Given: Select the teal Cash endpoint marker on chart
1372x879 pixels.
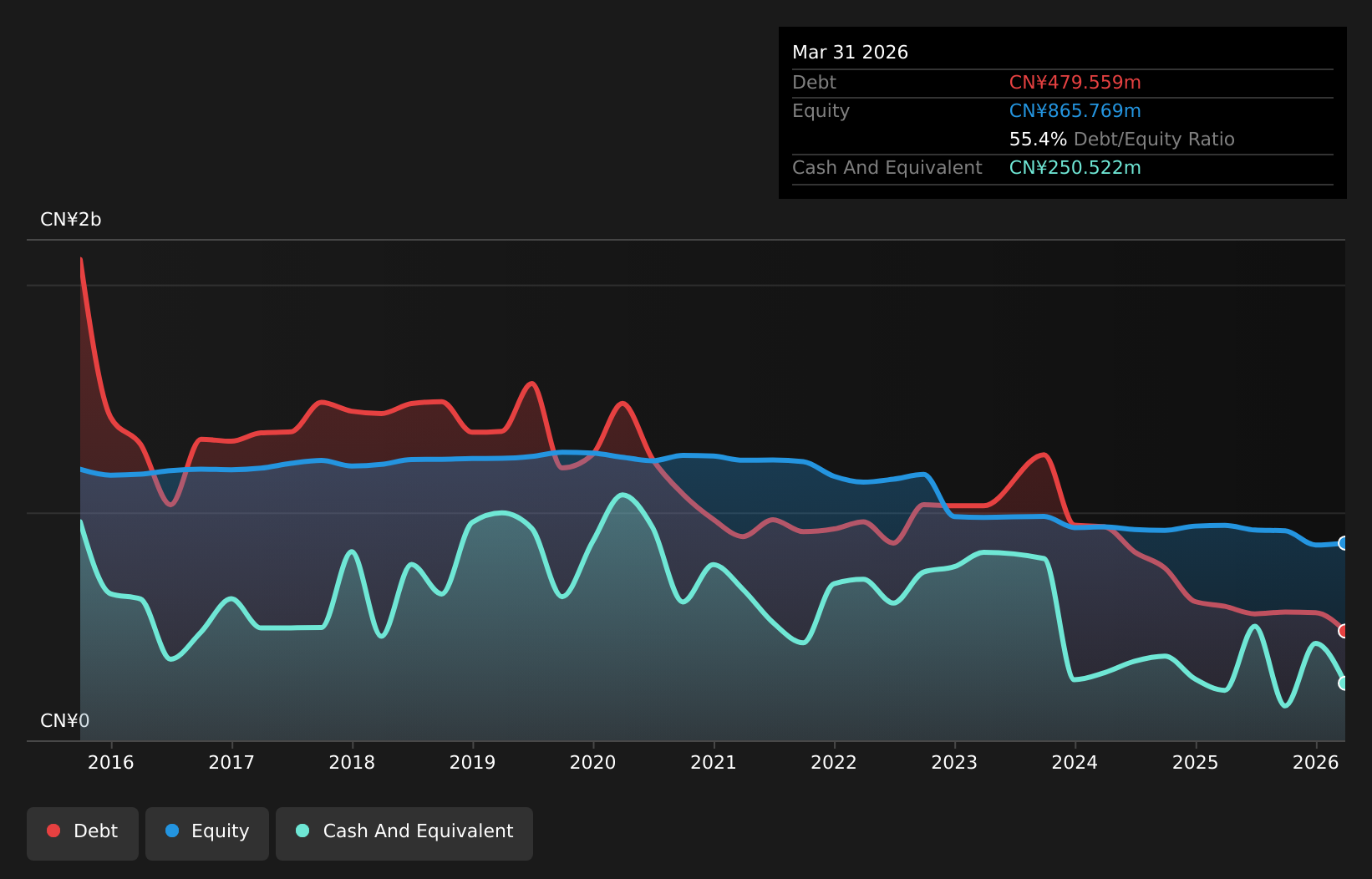Looking at the screenshot, I should click(x=1344, y=683).
